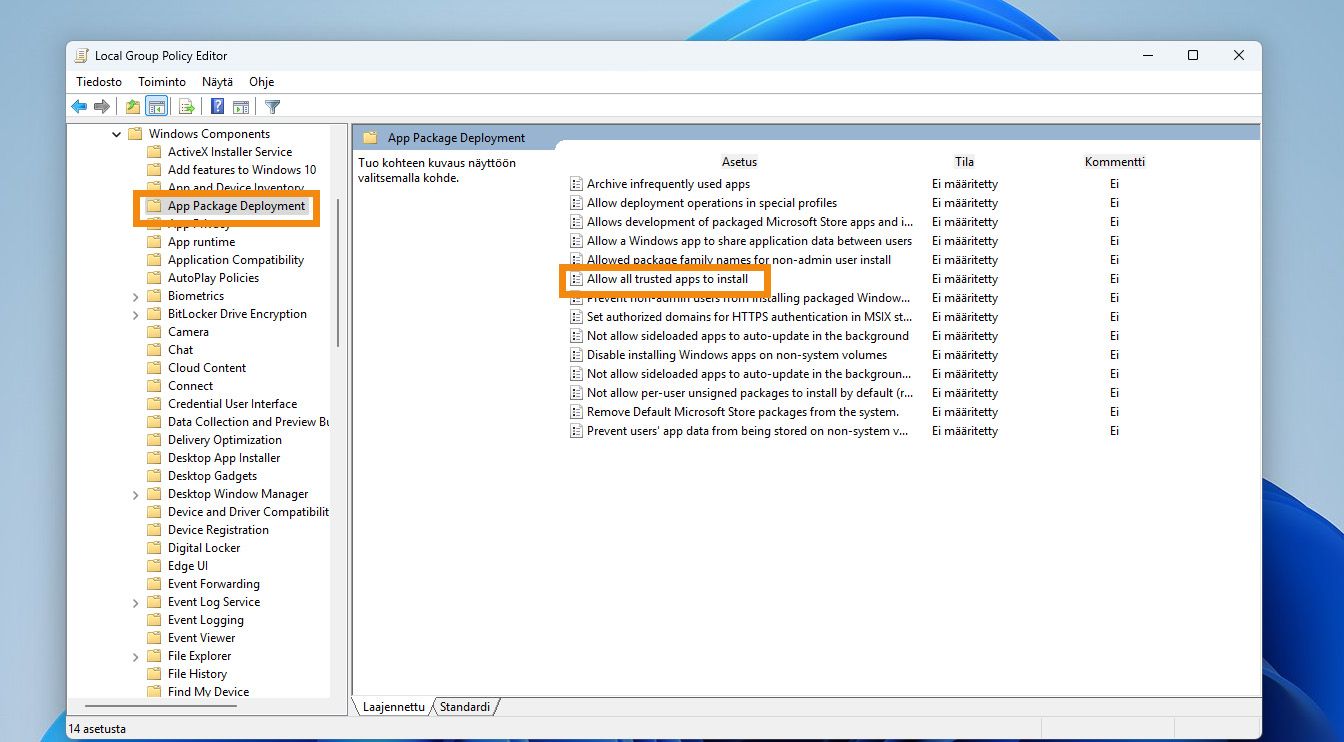Image resolution: width=1344 pixels, height=742 pixels.
Task: Select Desktop App Installer in the tree
Action: coord(224,458)
